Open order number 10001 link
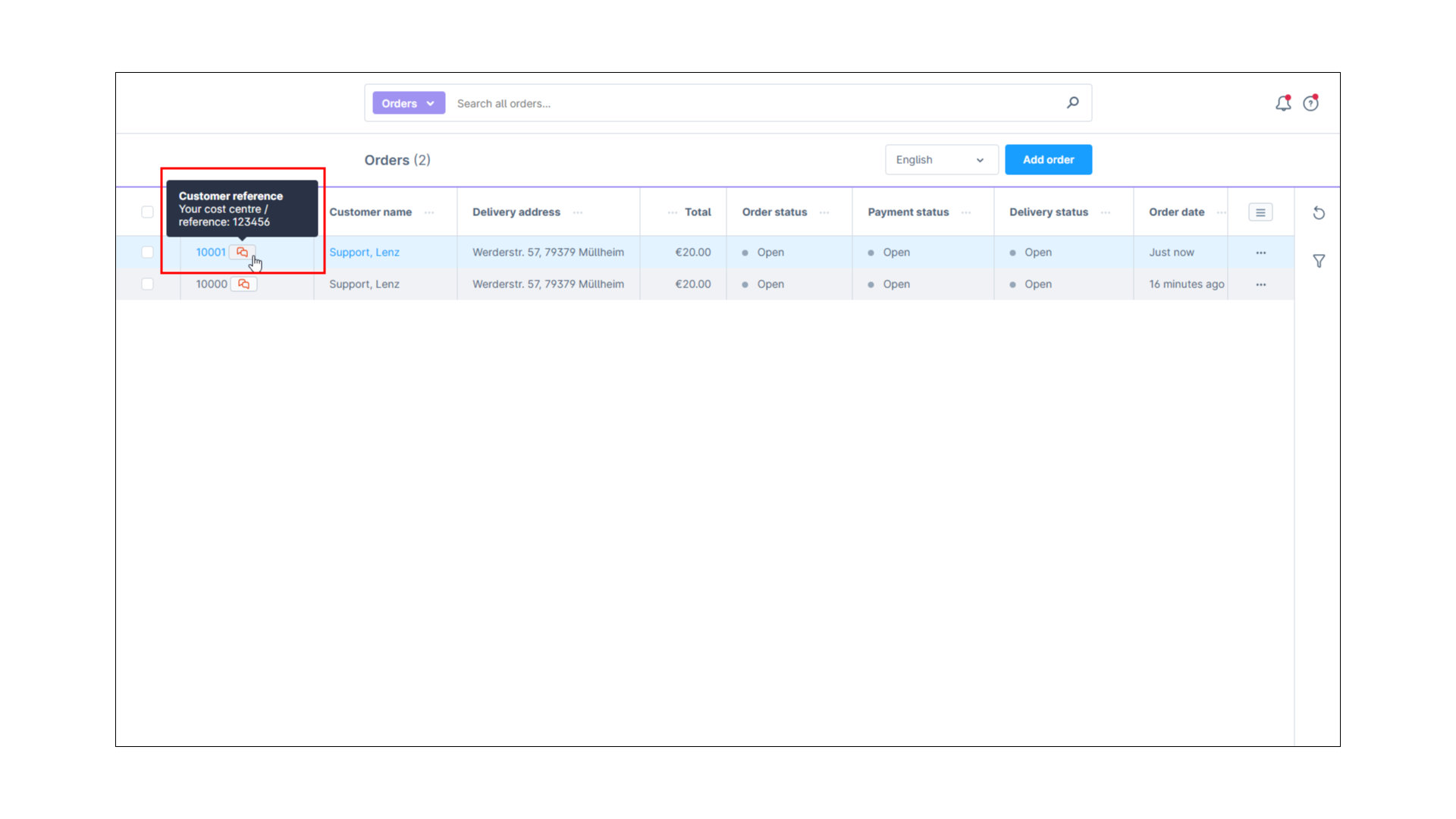The height and width of the screenshot is (819, 1456). (210, 253)
